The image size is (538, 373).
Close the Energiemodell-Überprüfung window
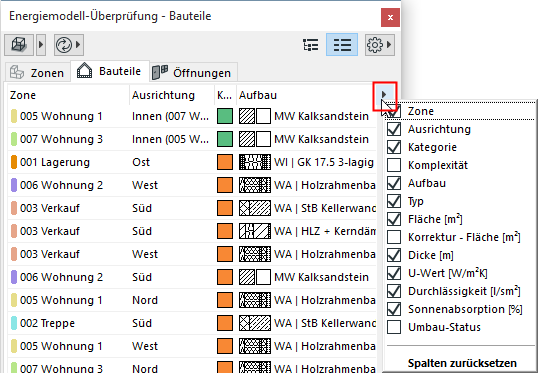click(390, 17)
